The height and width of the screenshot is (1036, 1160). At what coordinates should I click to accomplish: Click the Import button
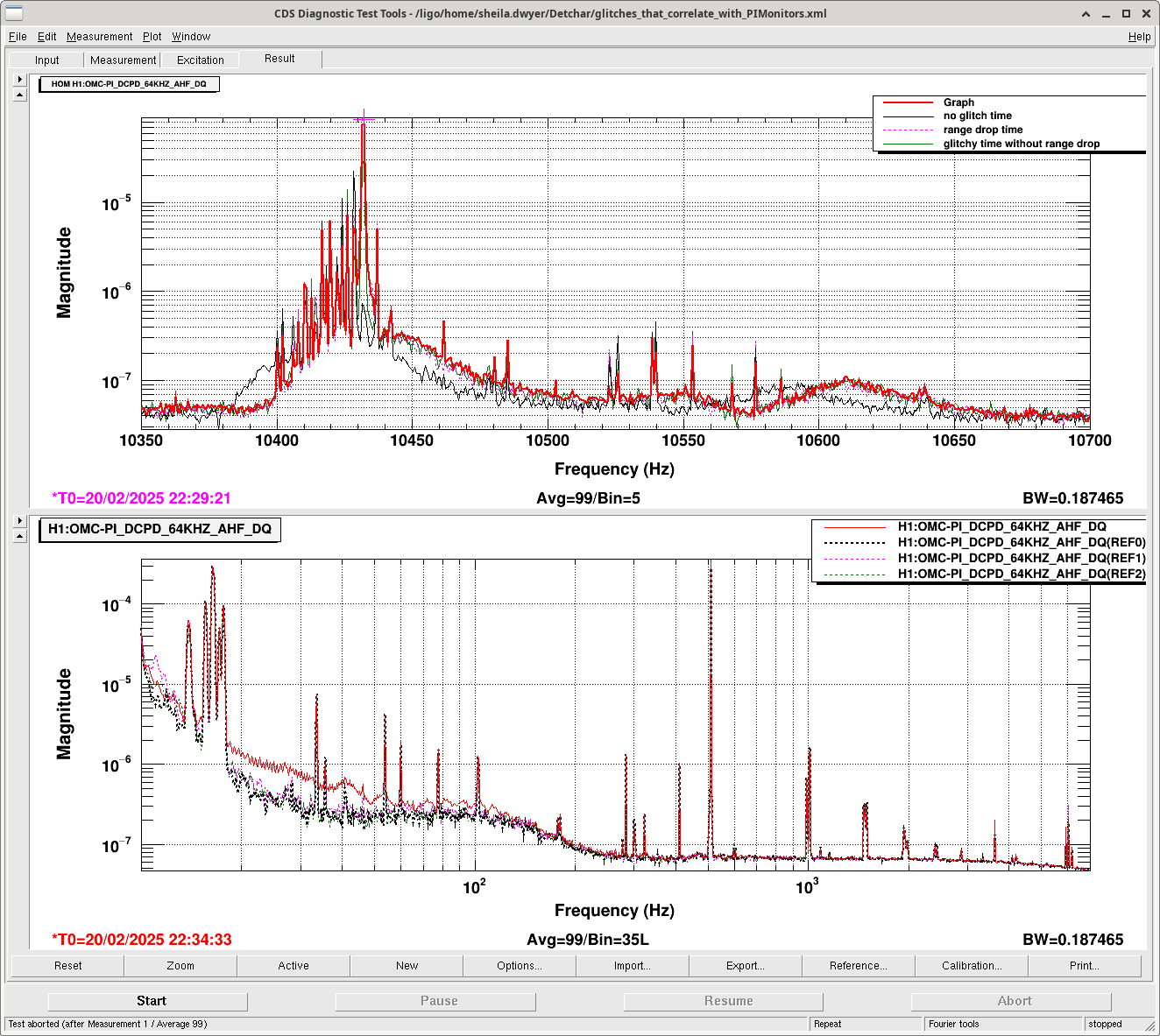633,966
